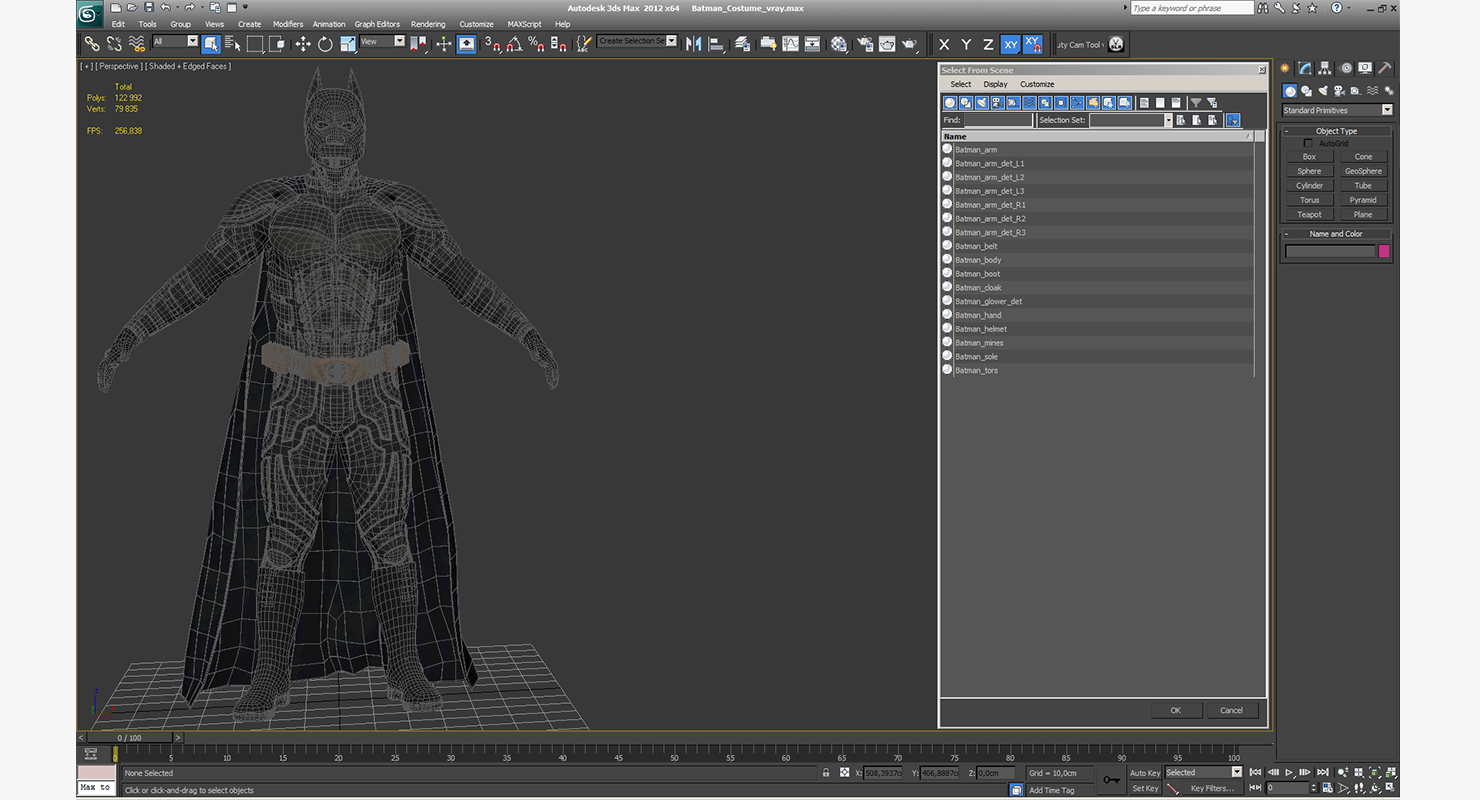Image resolution: width=1480 pixels, height=800 pixels.
Task: Open the Modifiers menu
Action: click(288, 24)
